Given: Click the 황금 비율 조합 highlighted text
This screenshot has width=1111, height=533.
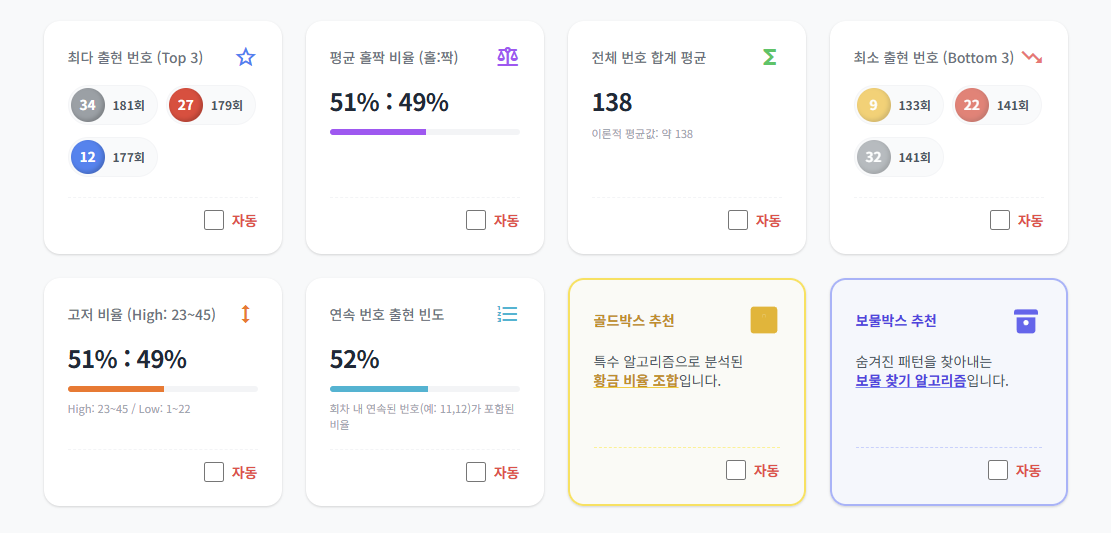Looking at the screenshot, I should point(636,381).
